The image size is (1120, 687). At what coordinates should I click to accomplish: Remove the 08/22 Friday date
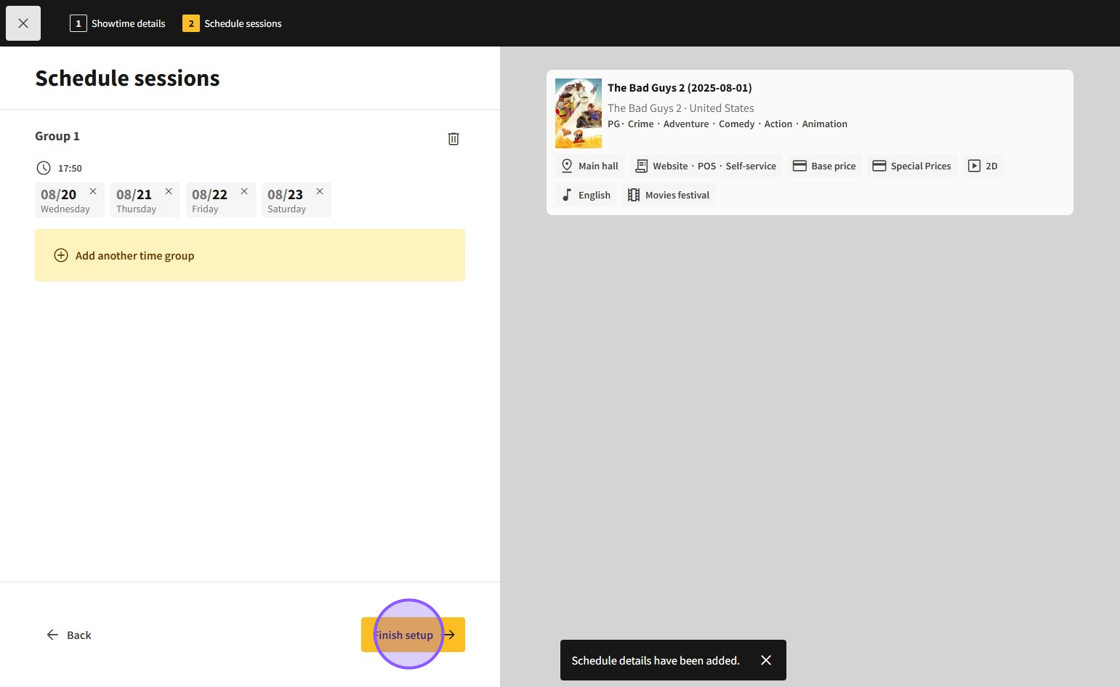click(x=244, y=191)
